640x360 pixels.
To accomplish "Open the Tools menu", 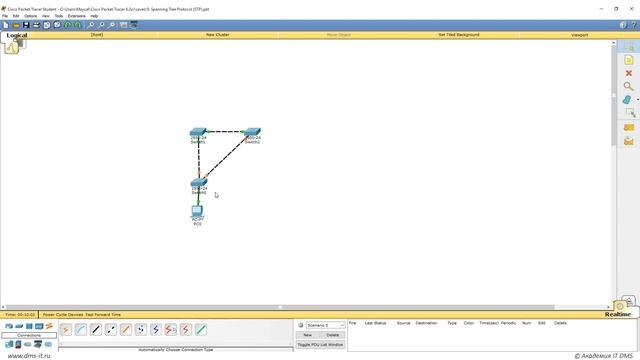I will (59, 16).
